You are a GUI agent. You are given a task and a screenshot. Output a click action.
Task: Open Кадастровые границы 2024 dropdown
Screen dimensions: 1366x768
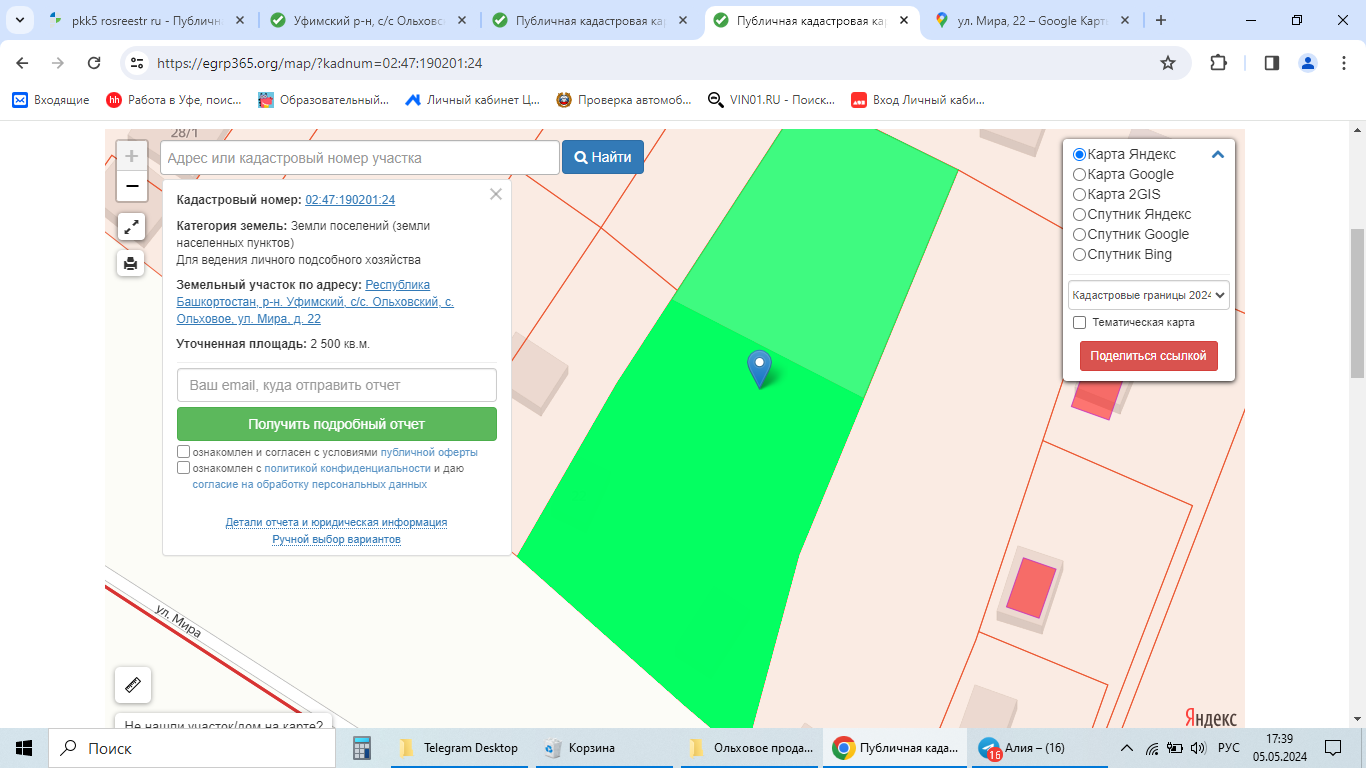[x=1148, y=295]
